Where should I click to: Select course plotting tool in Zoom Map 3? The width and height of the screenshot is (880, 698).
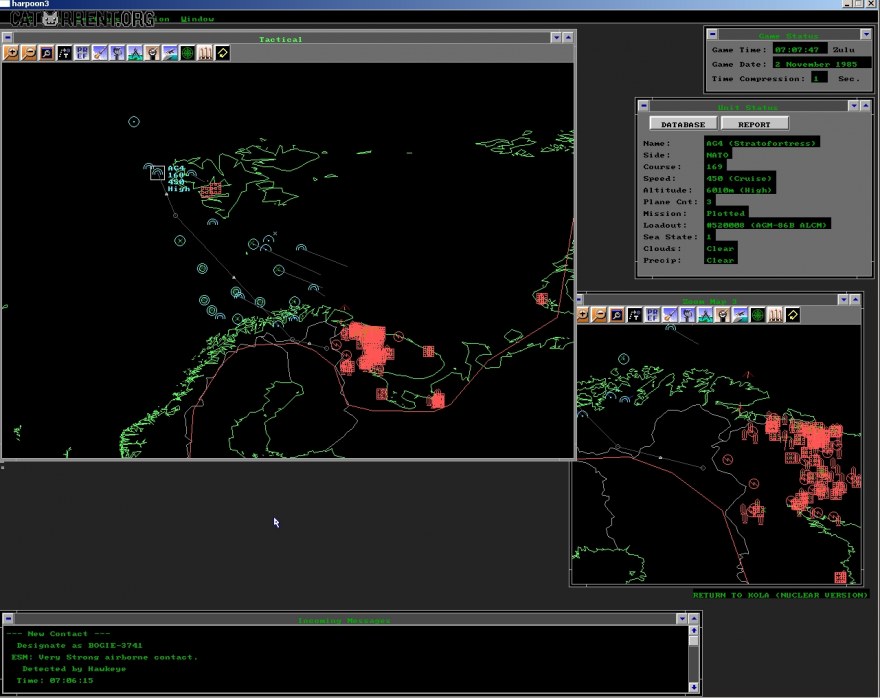[634, 315]
